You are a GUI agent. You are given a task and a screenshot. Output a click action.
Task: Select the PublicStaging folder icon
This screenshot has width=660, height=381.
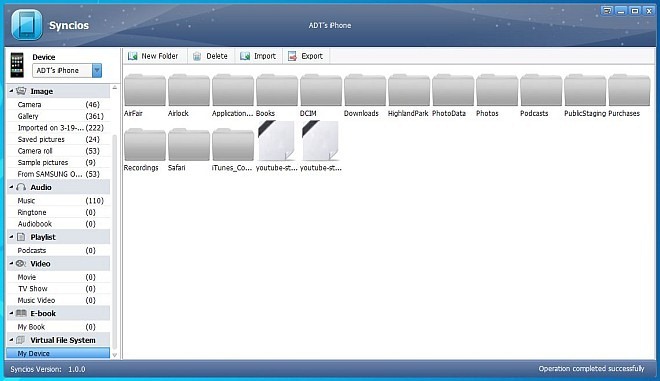coord(585,90)
